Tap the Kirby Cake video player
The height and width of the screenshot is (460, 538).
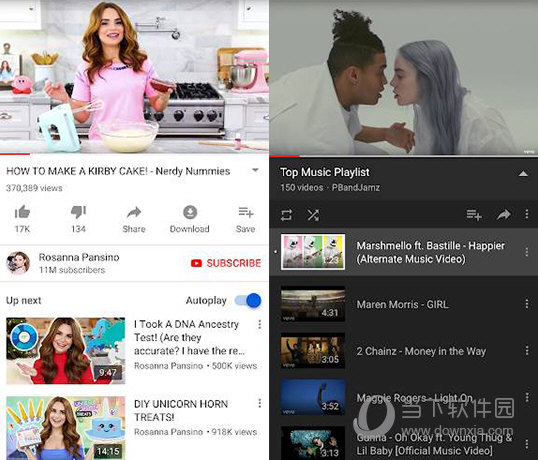tap(134, 76)
